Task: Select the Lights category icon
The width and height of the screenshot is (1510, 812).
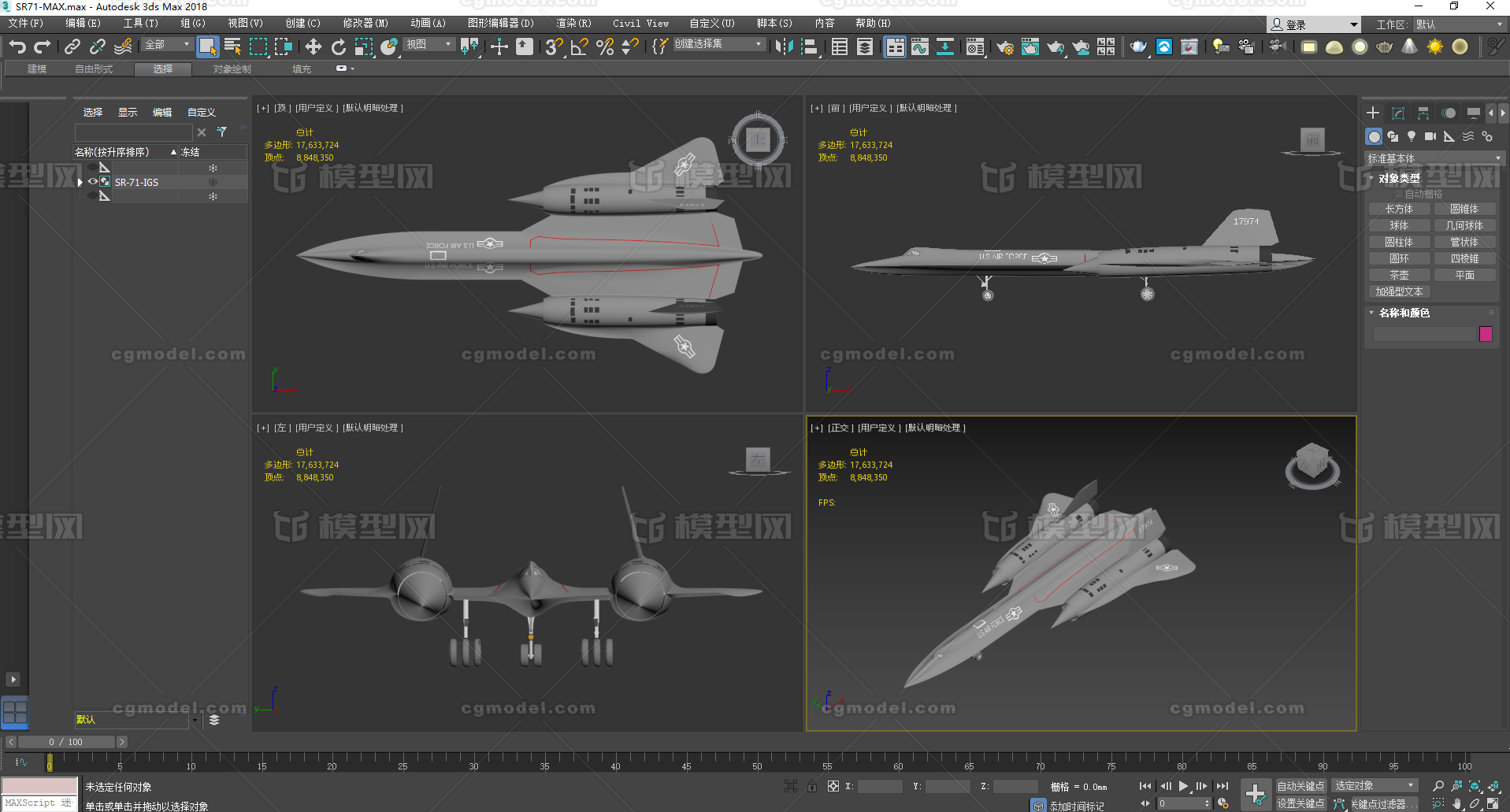Action: pyautogui.click(x=1412, y=136)
